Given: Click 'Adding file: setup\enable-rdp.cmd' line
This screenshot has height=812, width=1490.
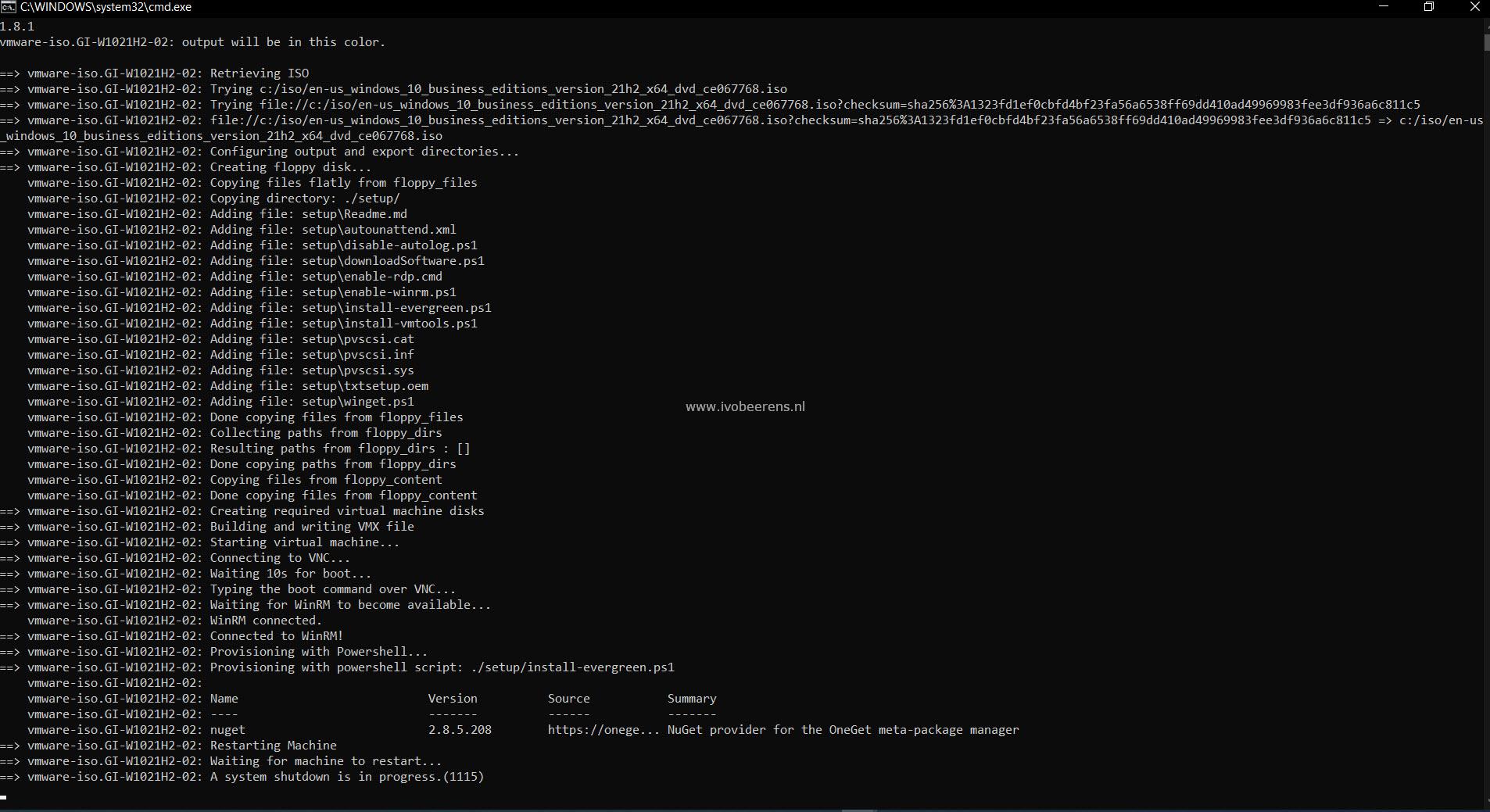Looking at the screenshot, I should point(326,277).
